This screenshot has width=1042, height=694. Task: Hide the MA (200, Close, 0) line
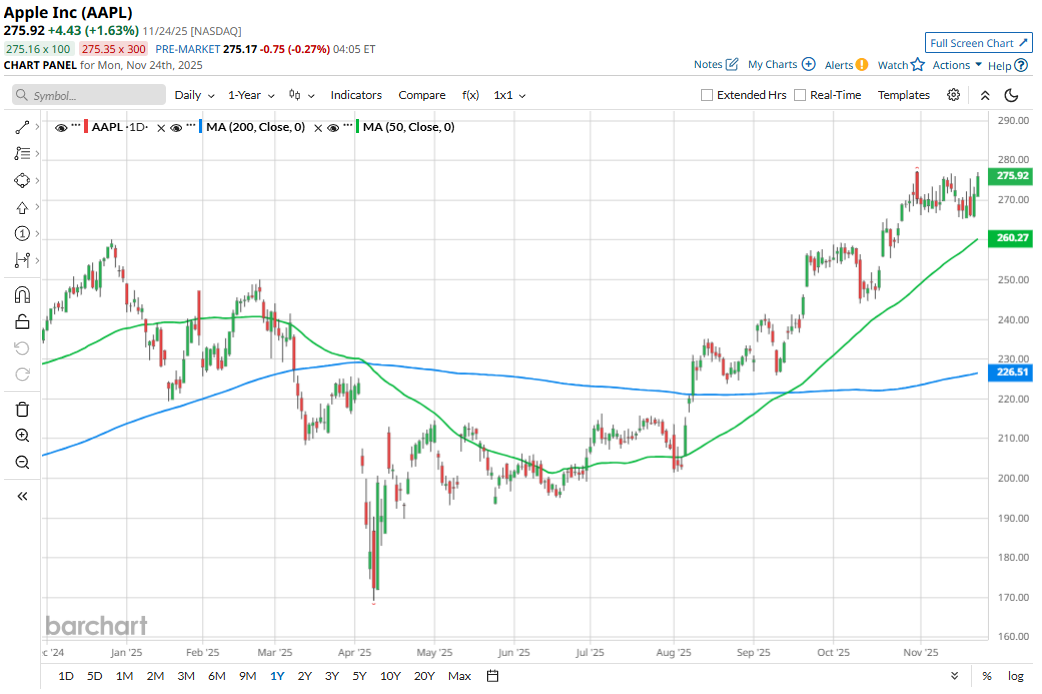[x=176, y=127]
